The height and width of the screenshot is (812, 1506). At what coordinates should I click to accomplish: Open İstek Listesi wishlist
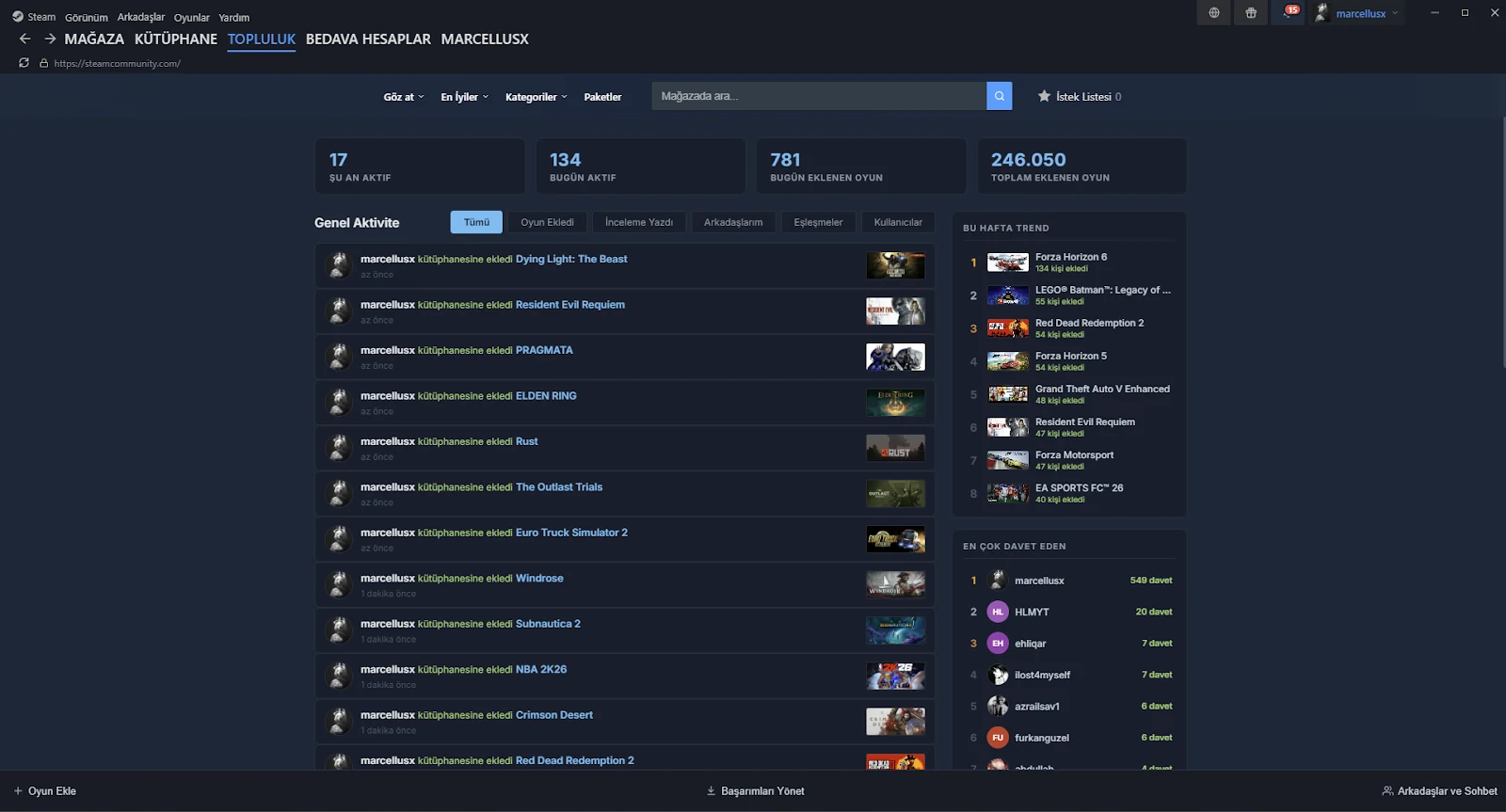(x=1080, y=97)
